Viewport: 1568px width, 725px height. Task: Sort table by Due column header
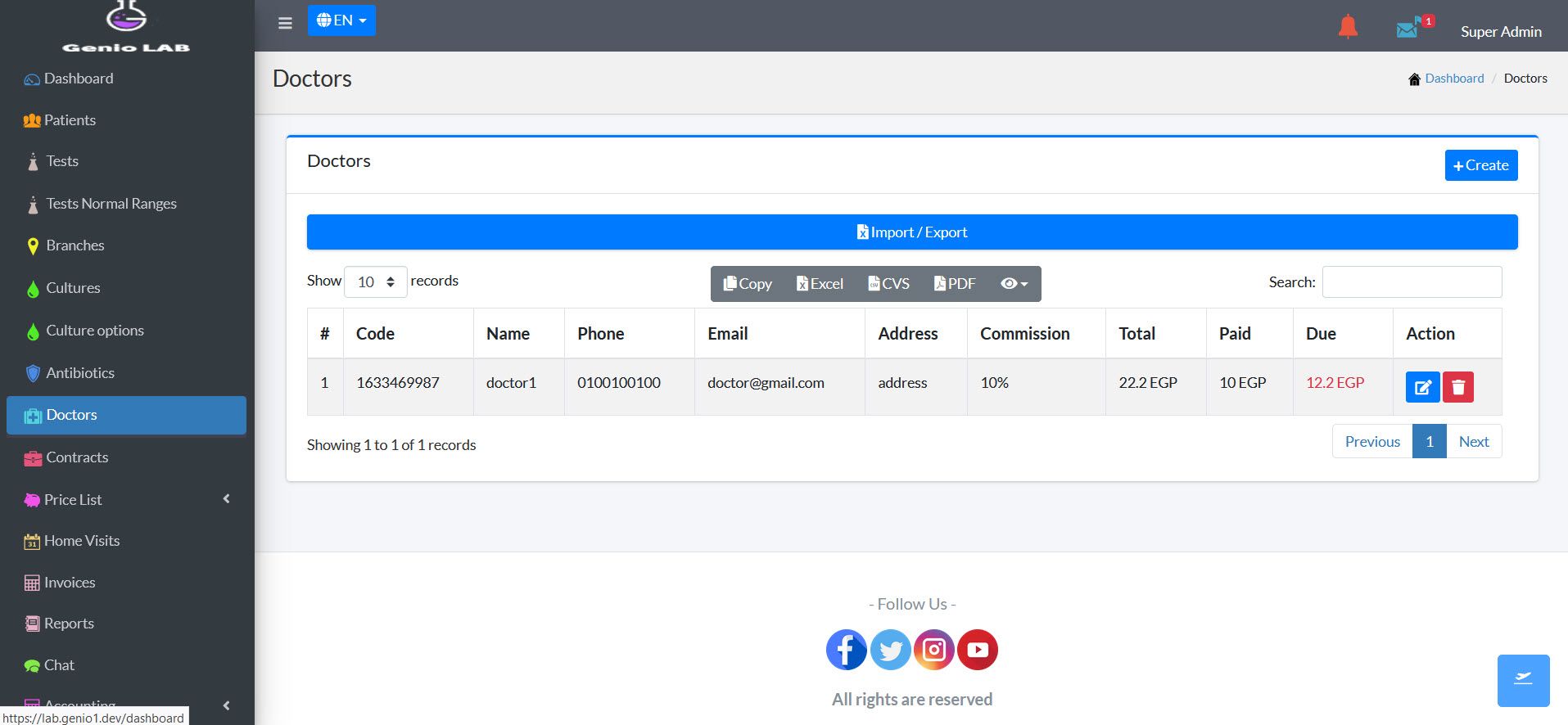tap(1343, 334)
